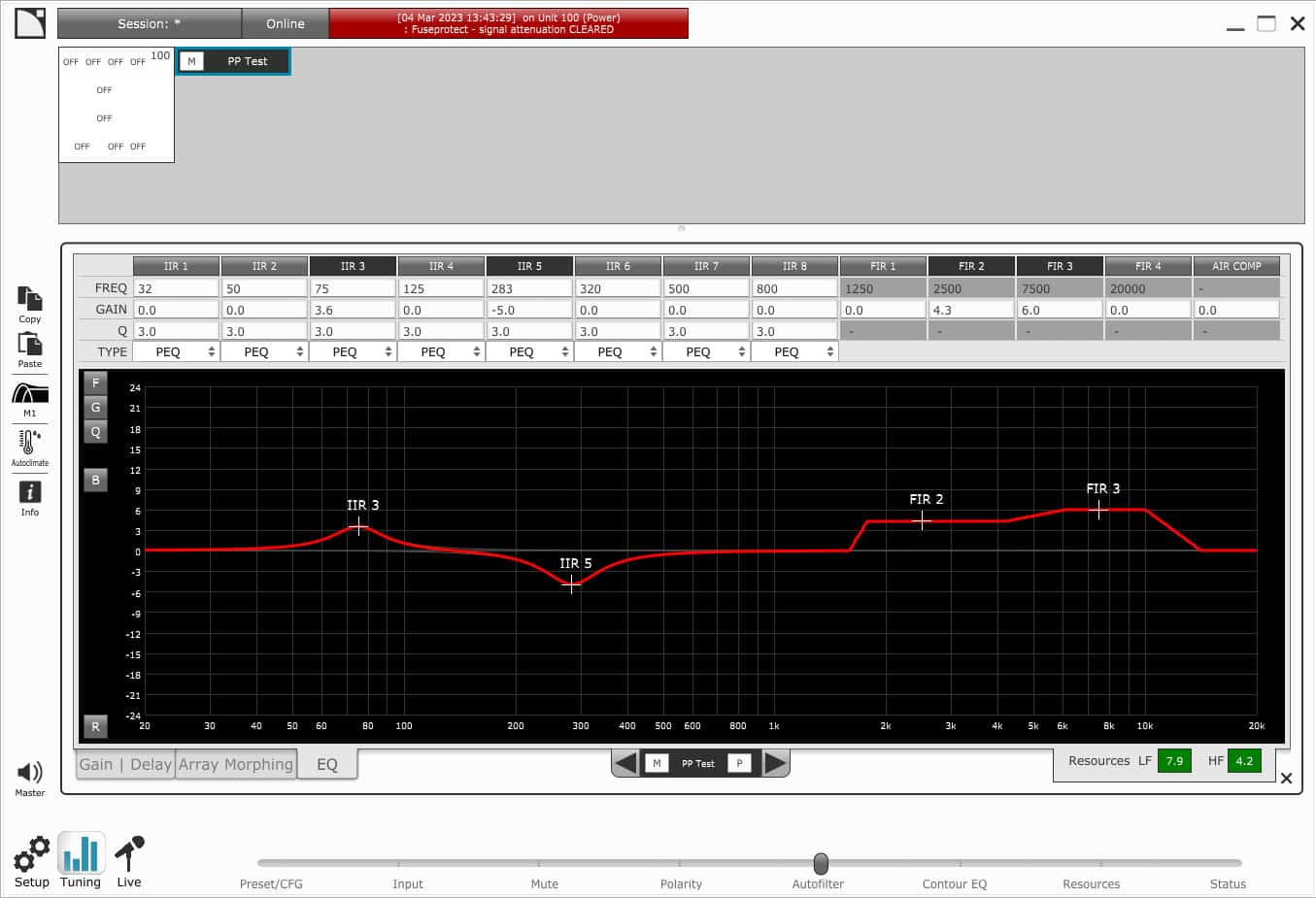Expand the IIR 5 filter type selector

pos(529,352)
